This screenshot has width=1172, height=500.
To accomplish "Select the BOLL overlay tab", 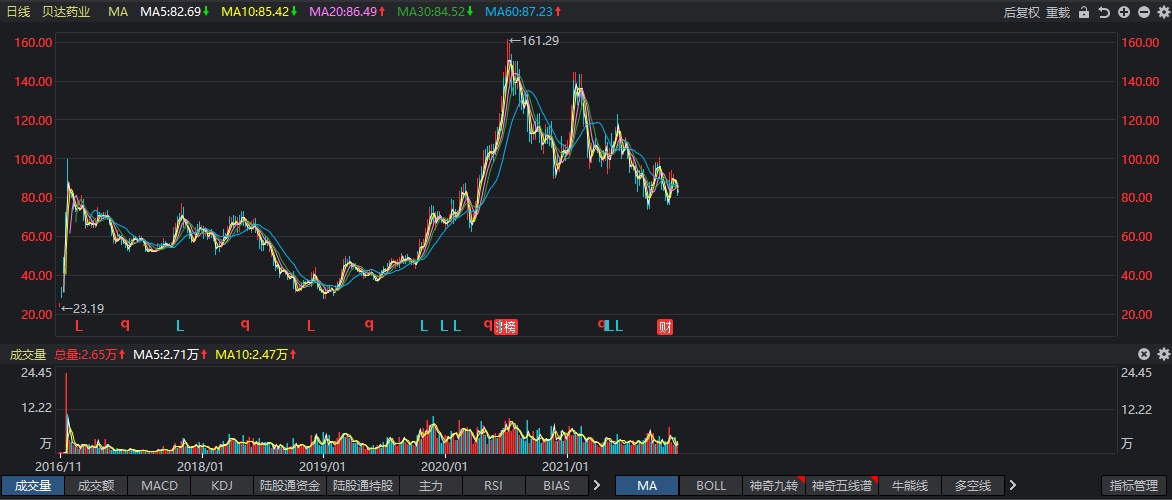I will (x=711, y=485).
